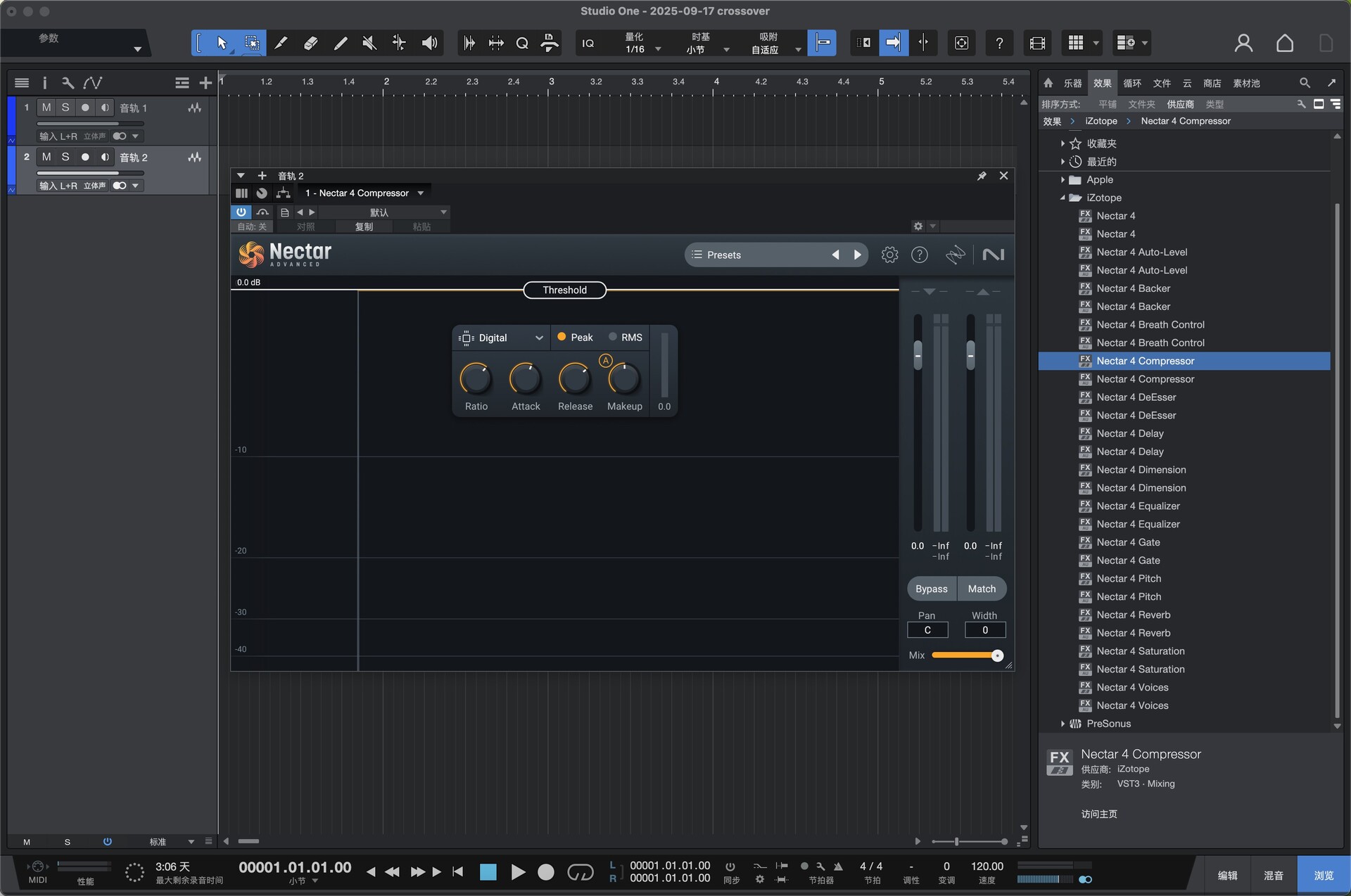This screenshot has width=1351, height=896.
Task: Toggle auto Makeup gain A button
Action: 605,361
